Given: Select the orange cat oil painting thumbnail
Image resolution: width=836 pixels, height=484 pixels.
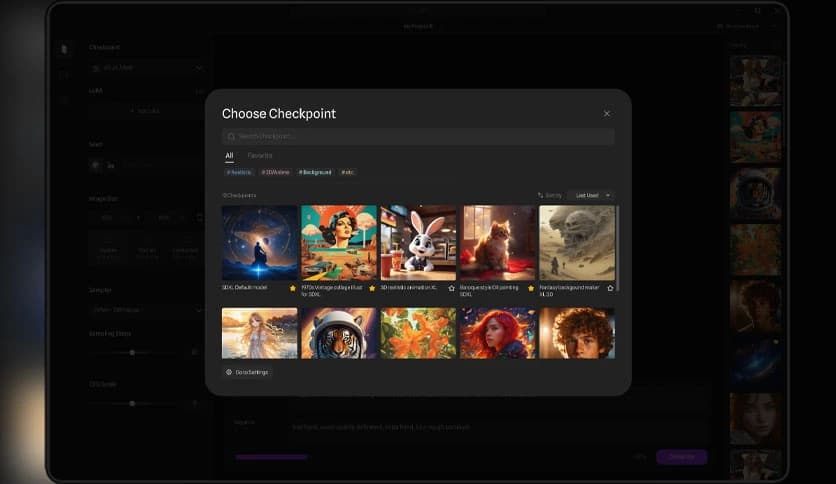Looking at the screenshot, I should coord(498,243).
